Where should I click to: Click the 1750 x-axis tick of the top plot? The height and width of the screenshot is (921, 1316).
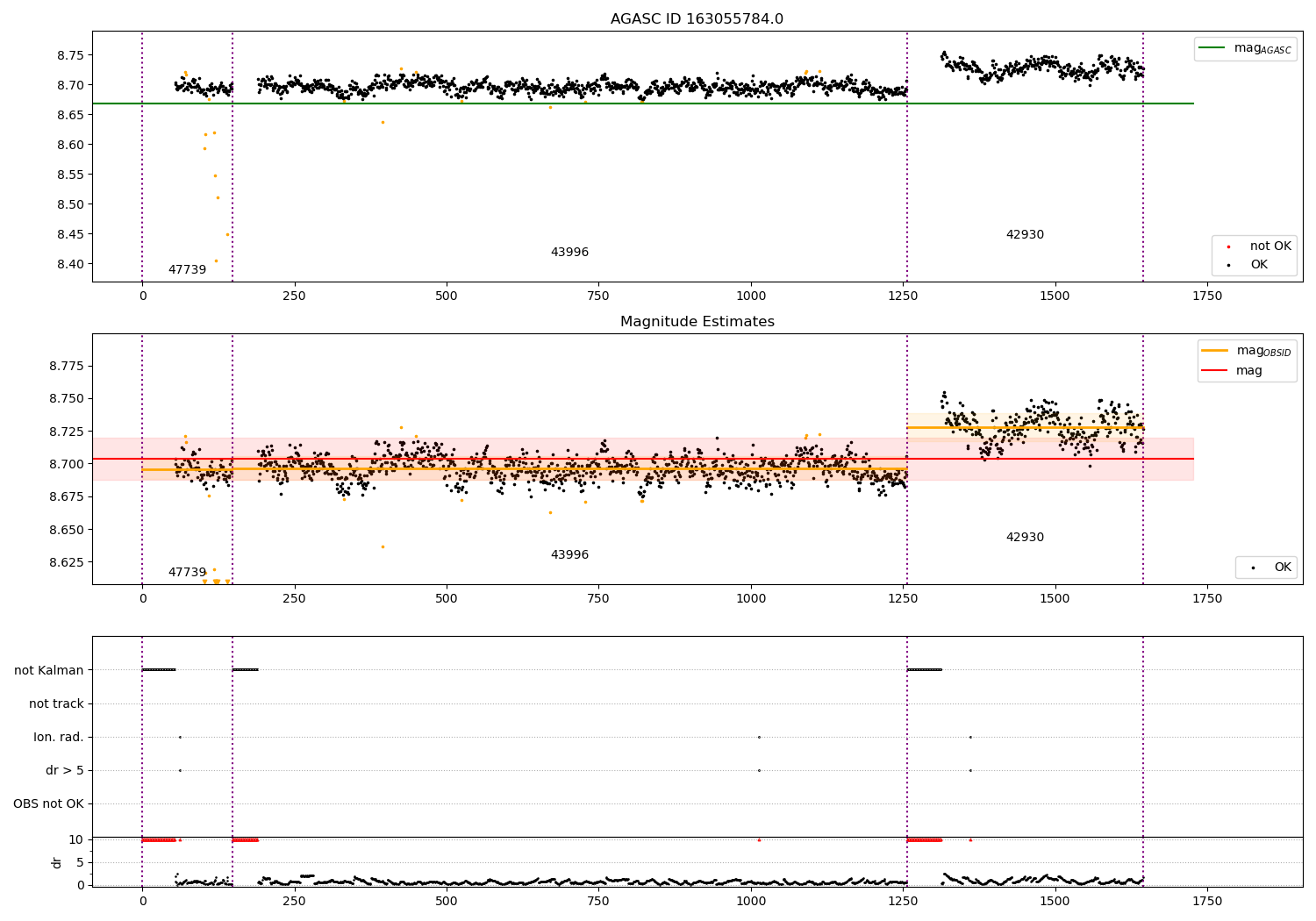tap(1207, 296)
